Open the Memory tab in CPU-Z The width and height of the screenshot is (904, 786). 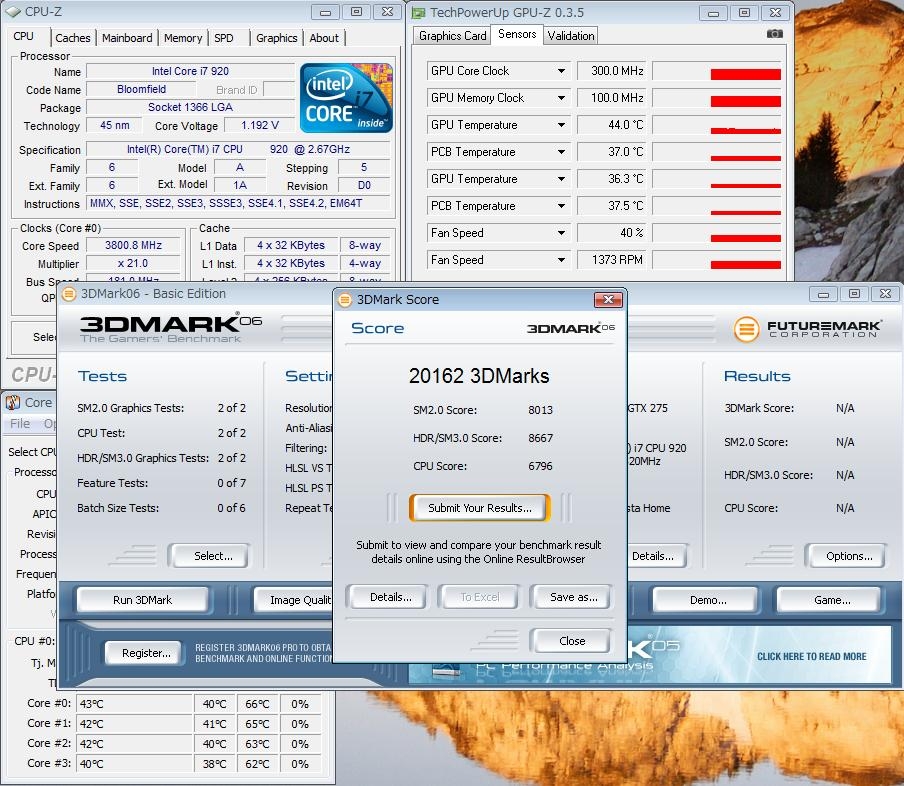pos(183,38)
